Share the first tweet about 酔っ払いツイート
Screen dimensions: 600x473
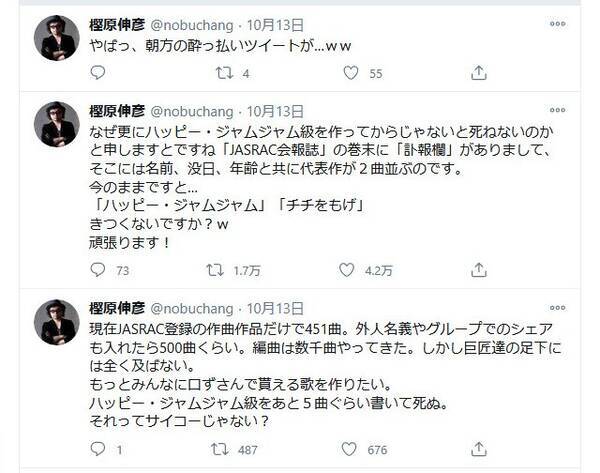[478, 73]
